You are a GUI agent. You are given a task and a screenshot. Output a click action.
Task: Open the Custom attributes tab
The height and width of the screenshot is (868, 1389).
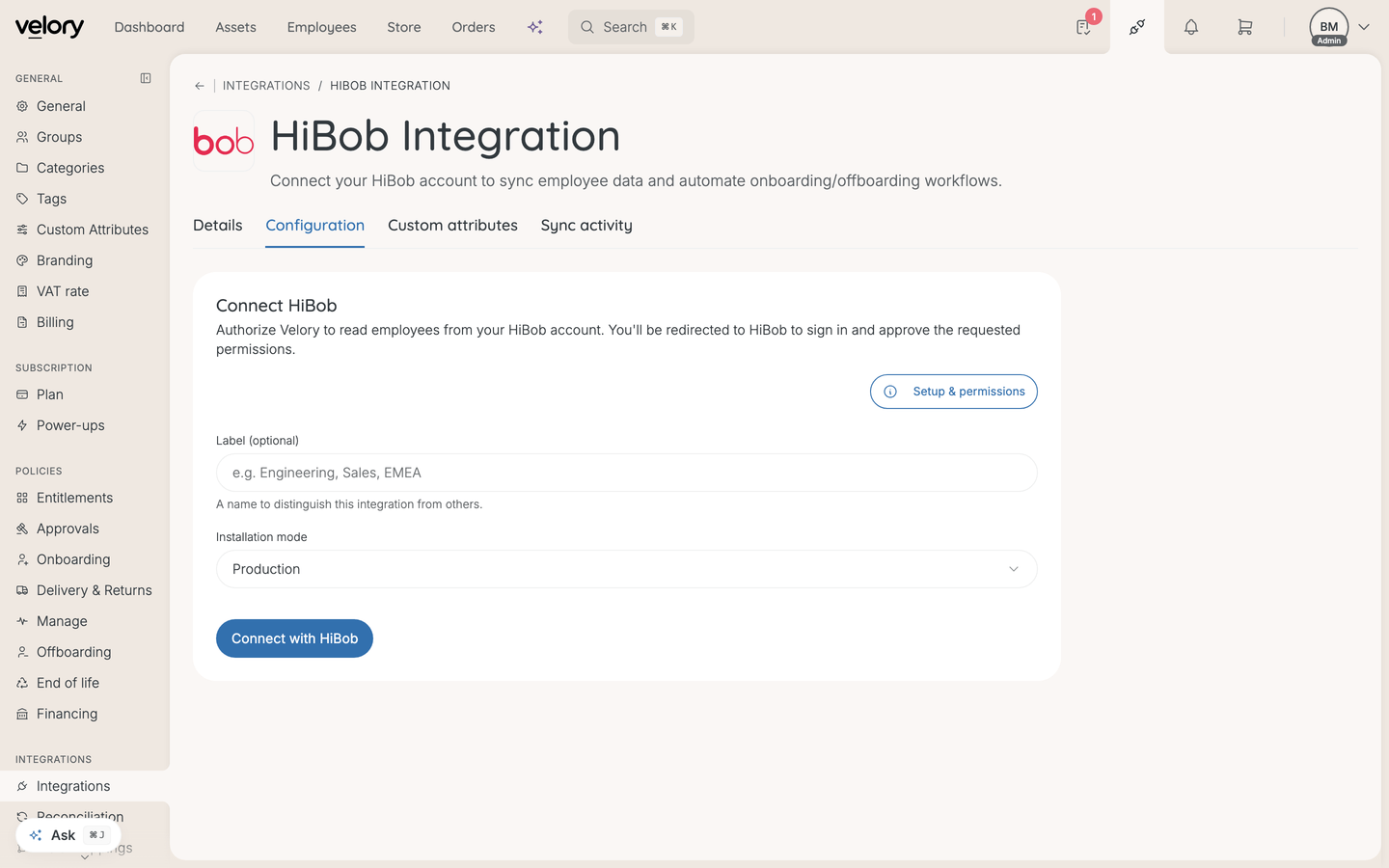[x=452, y=226]
